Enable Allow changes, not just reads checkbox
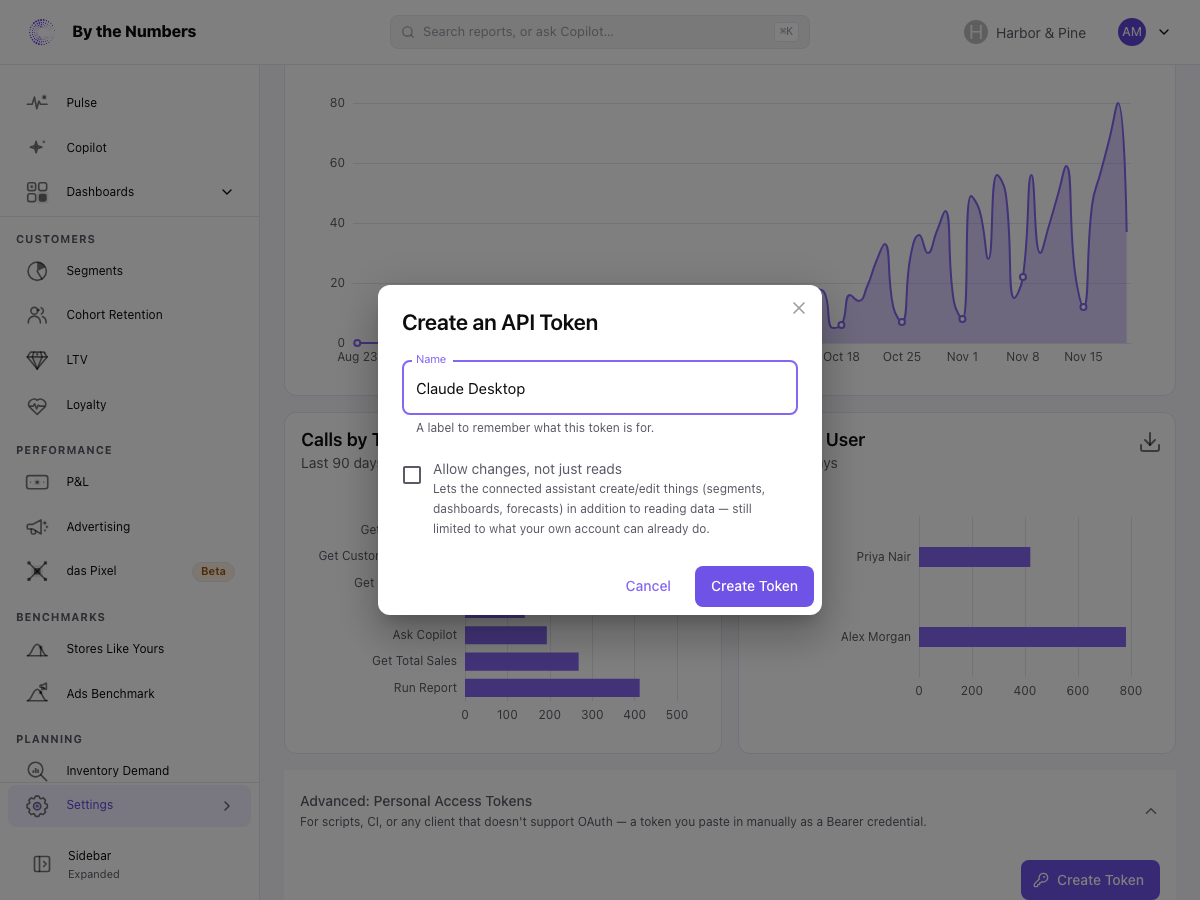The height and width of the screenshot is (900, 1200). [412, 475]
